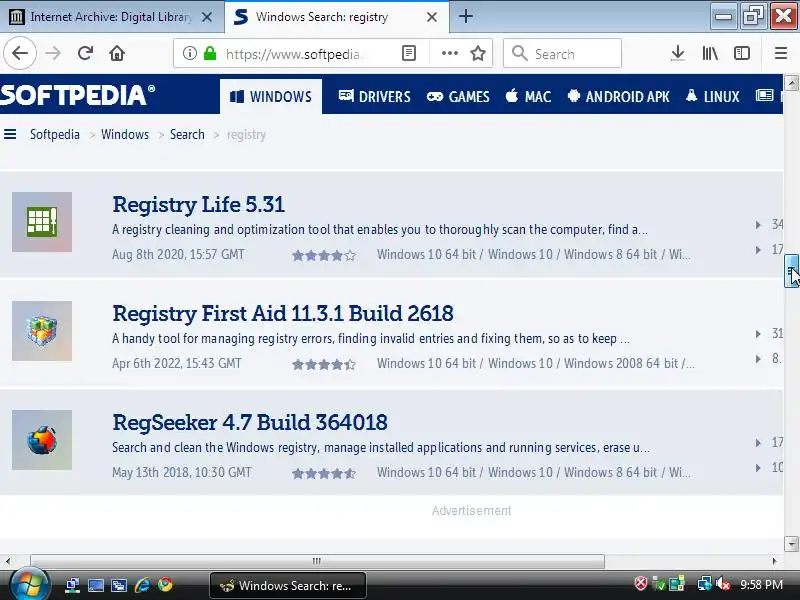
Task: Open the GAMES section
Action: (458, 96)
